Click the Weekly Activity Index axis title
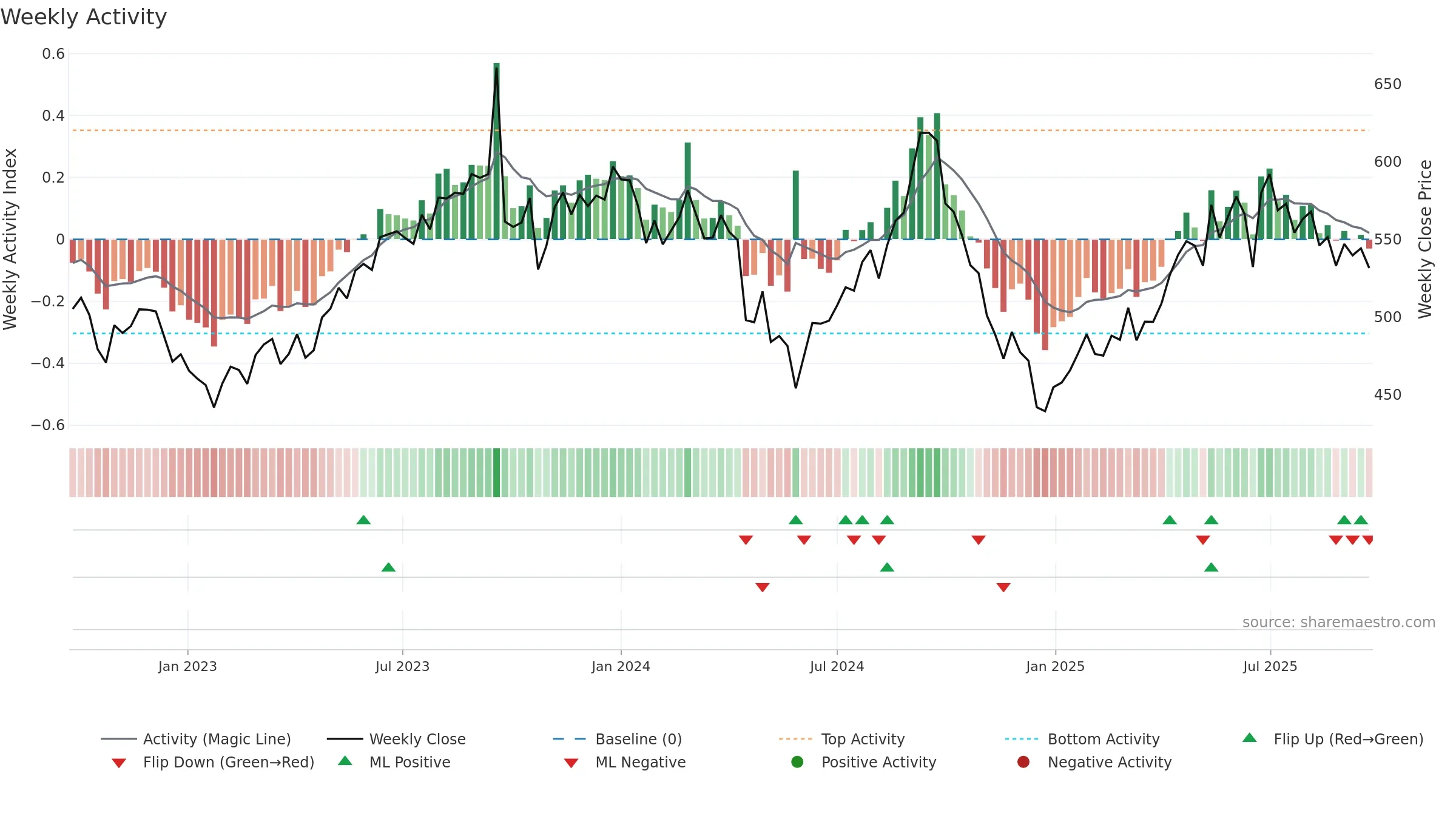1456x819 pixels. point(10,239)
